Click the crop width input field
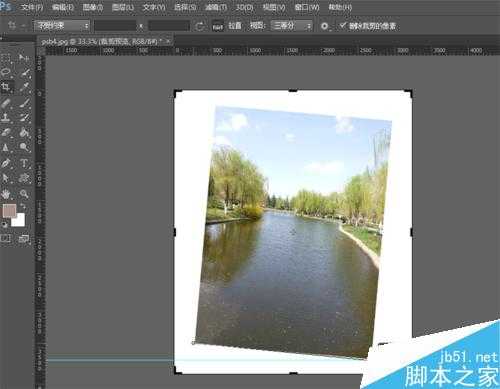The image size is (500, 389). coord(115,26)
